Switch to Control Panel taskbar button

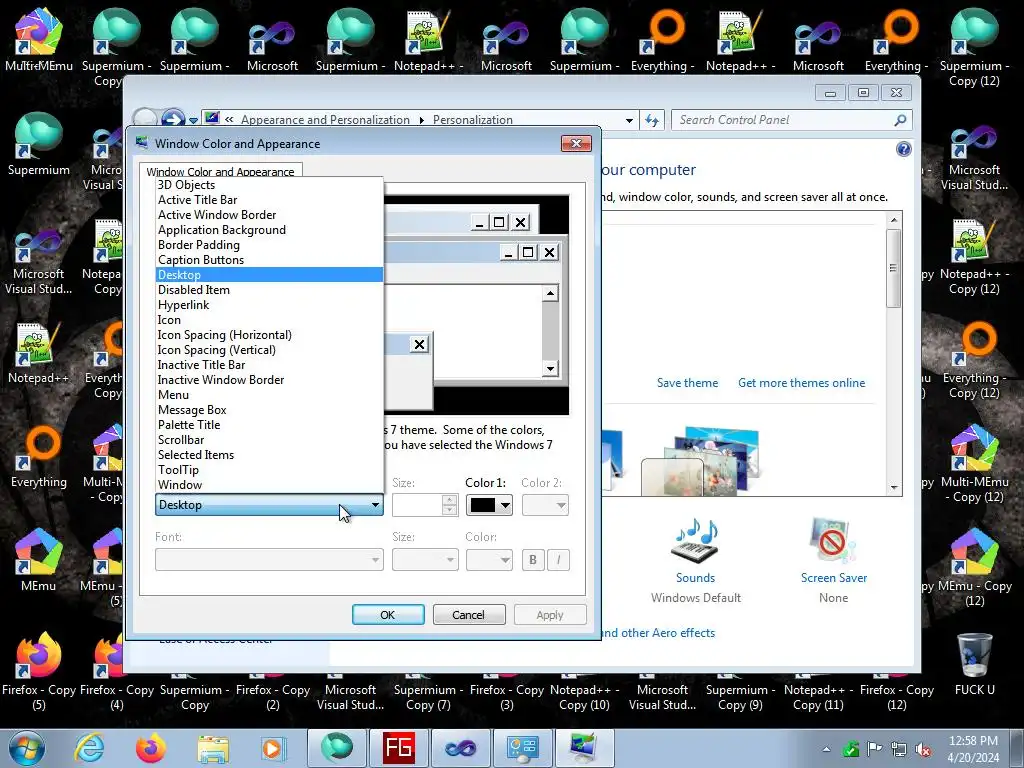[x=522, y=748]
